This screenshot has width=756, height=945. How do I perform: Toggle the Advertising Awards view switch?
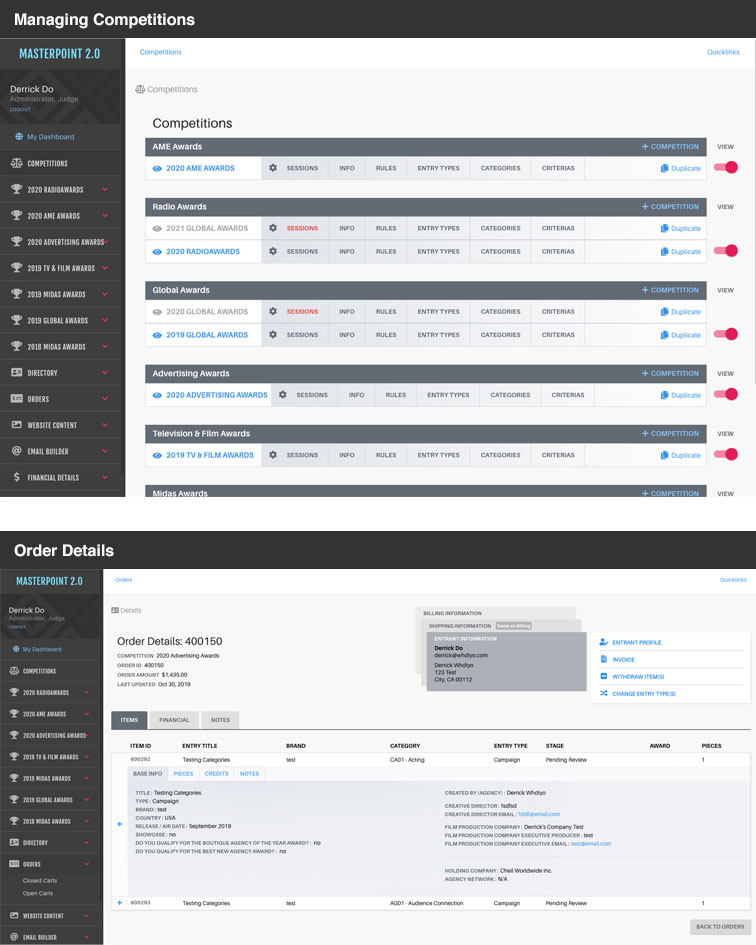coord(726,395)
